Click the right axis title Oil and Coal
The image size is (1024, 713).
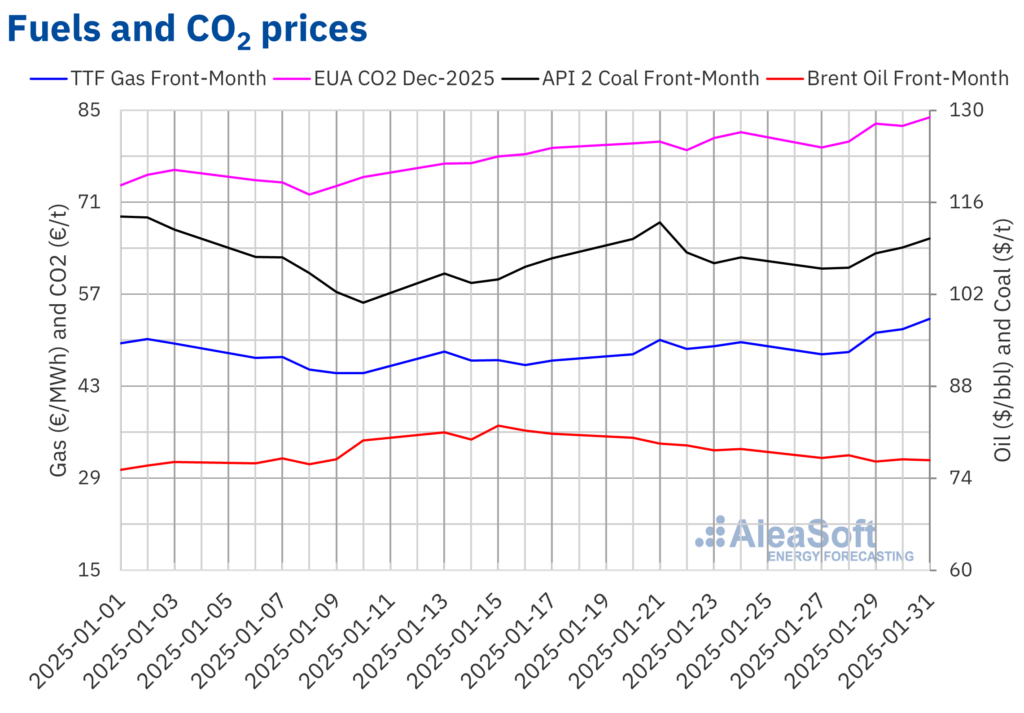[x=1003, y=340]
